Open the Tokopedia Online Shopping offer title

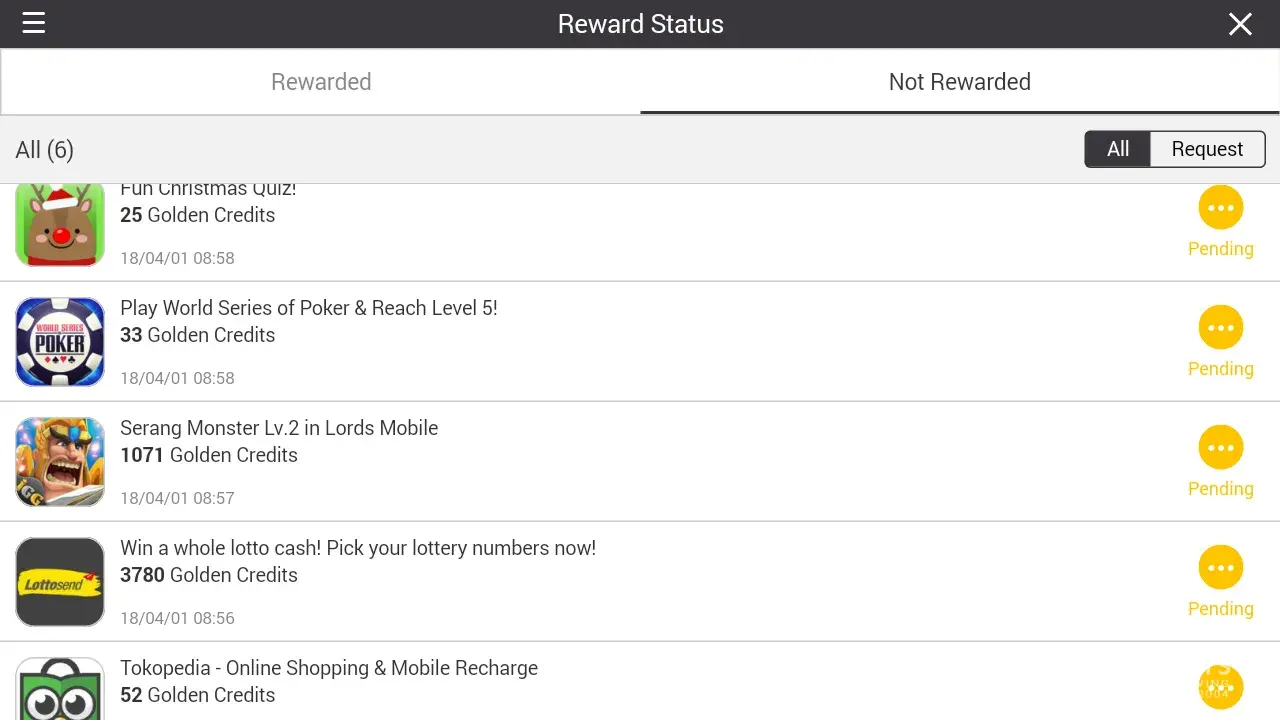pyautogui.click(x=329, y=668)
